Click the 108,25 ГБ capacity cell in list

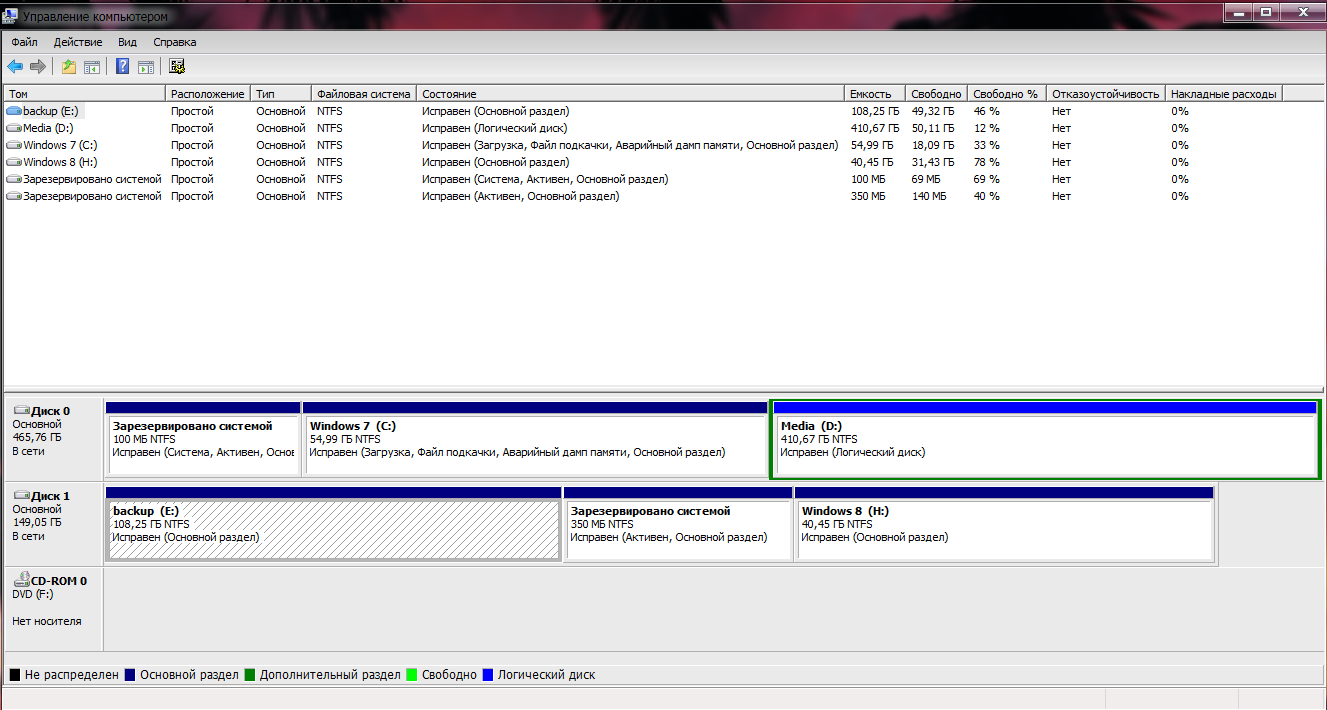click(875, 111)
